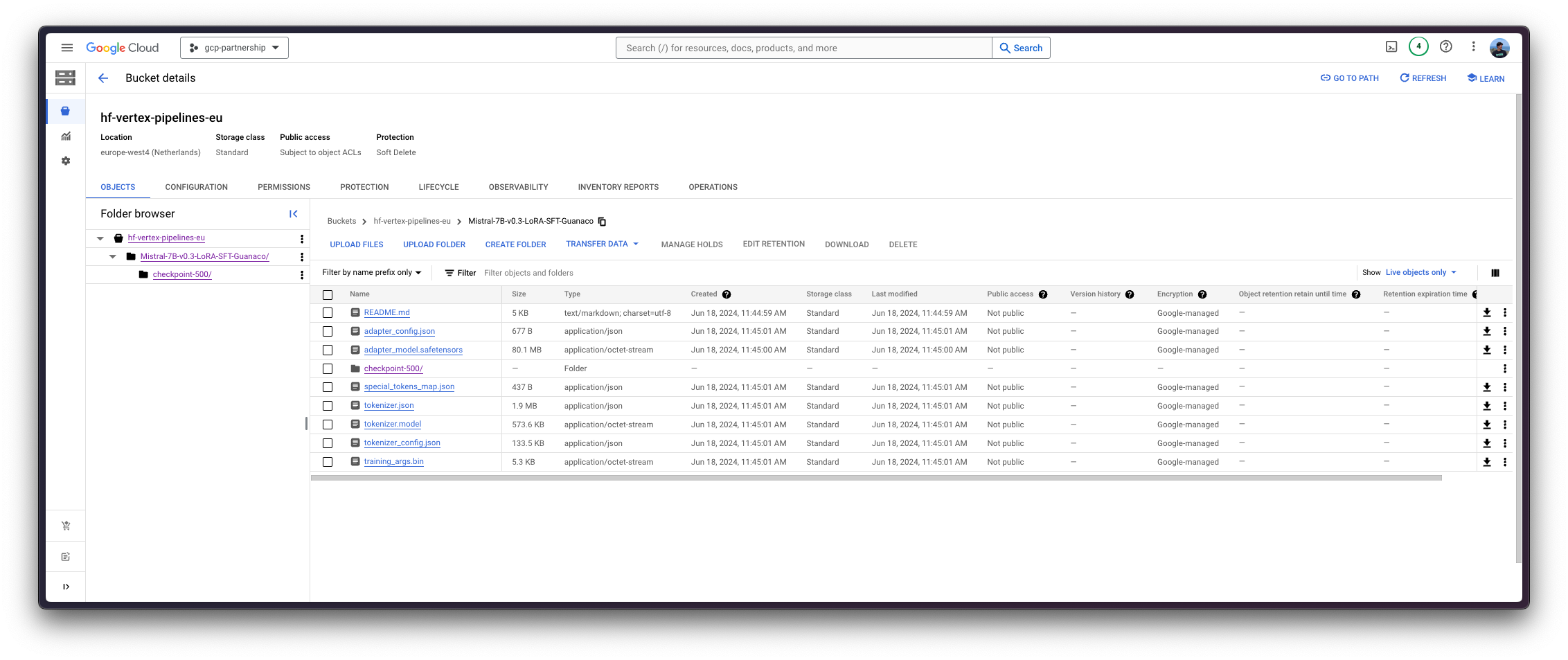Open the main navigation hamburger menu

(x=67, y=48)
